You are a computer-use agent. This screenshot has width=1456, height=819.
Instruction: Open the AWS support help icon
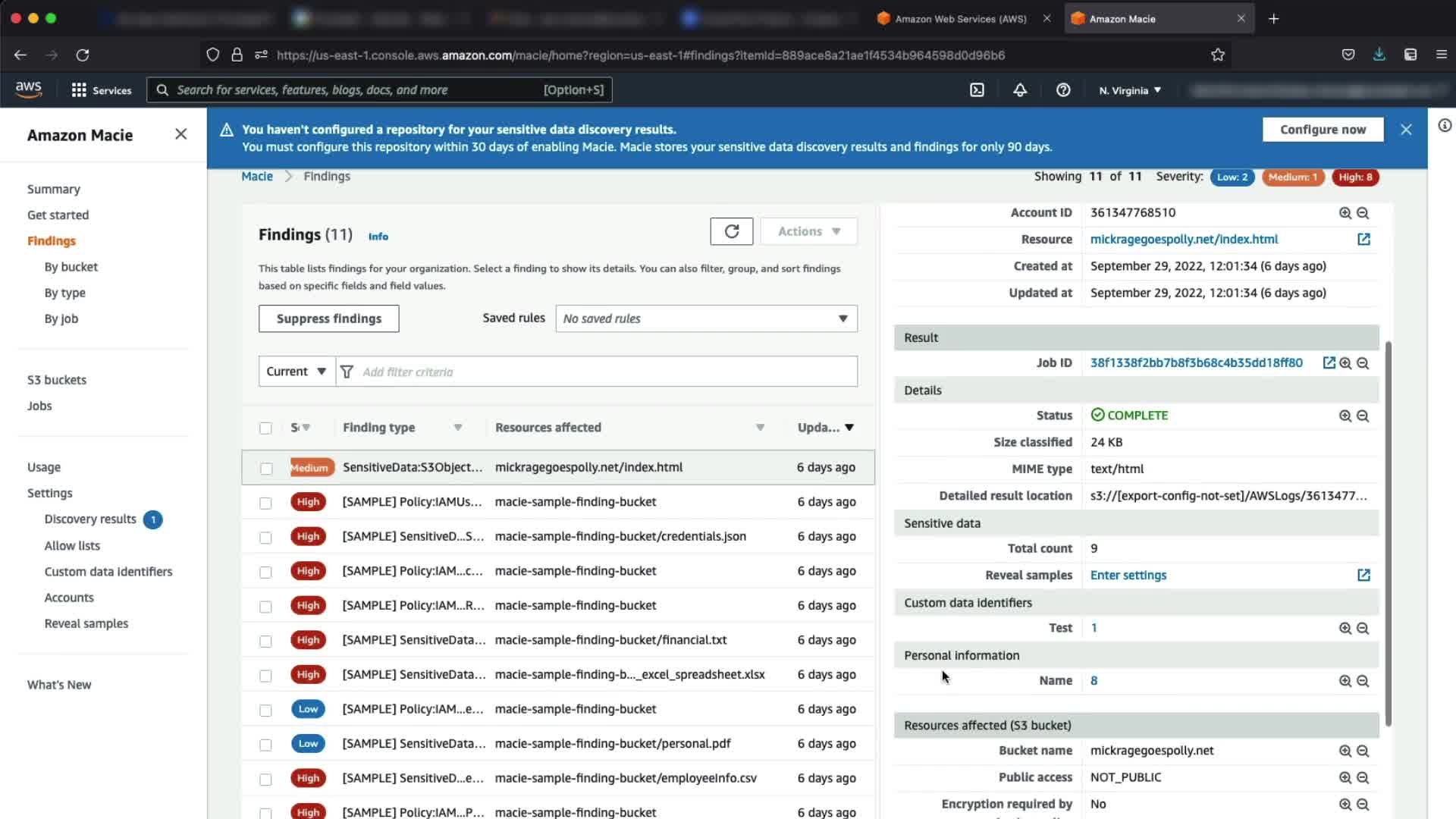[1063, 90]
